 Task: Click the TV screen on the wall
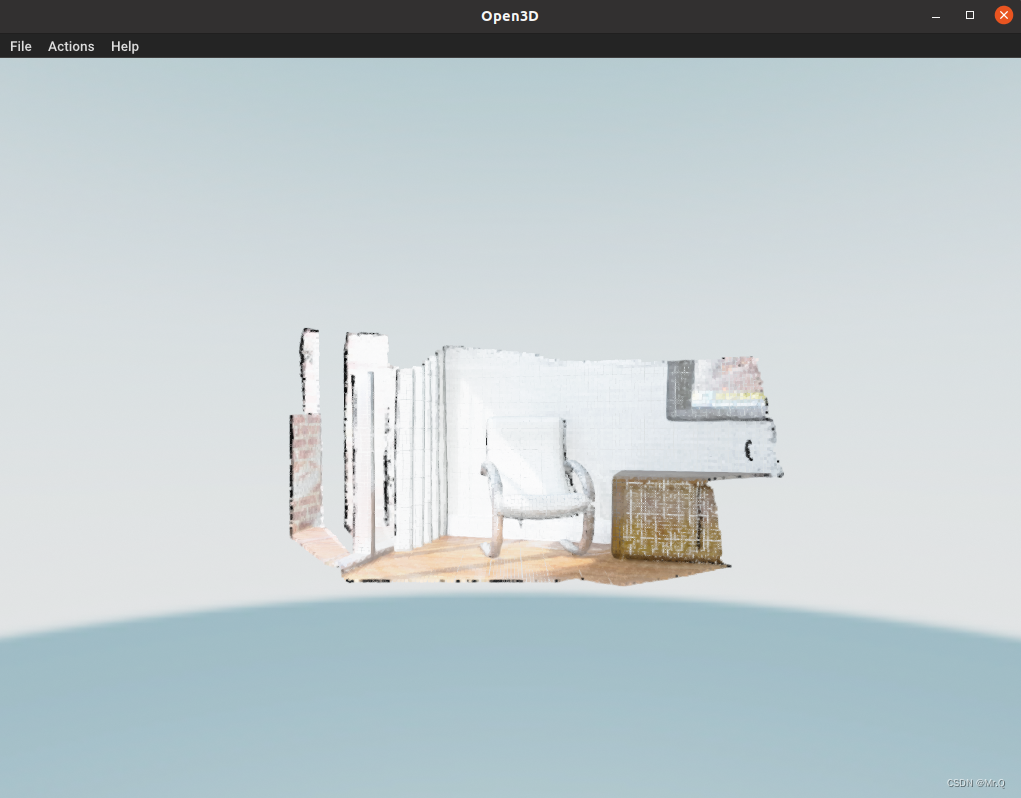coord(715,390)
